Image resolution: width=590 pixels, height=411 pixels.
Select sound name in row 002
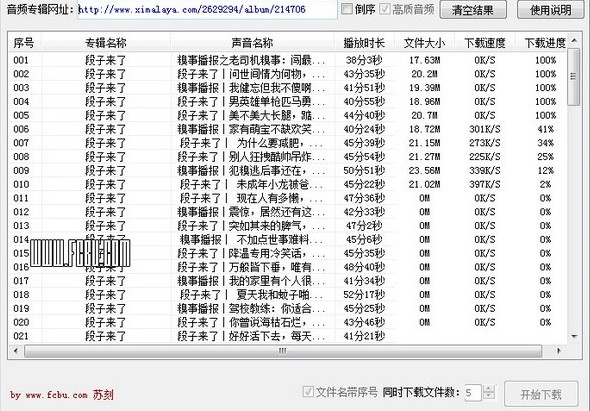coord(251,74)
